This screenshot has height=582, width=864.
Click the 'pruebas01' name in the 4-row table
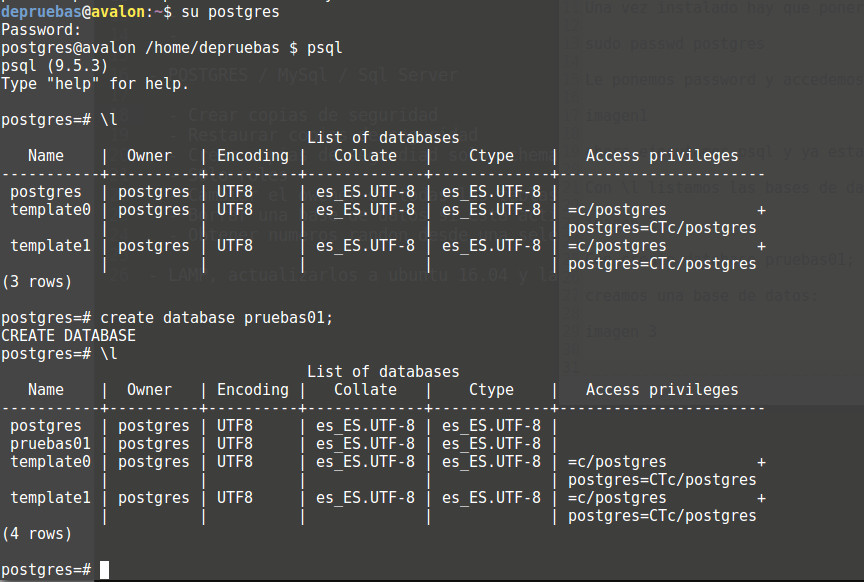(50, 444)
